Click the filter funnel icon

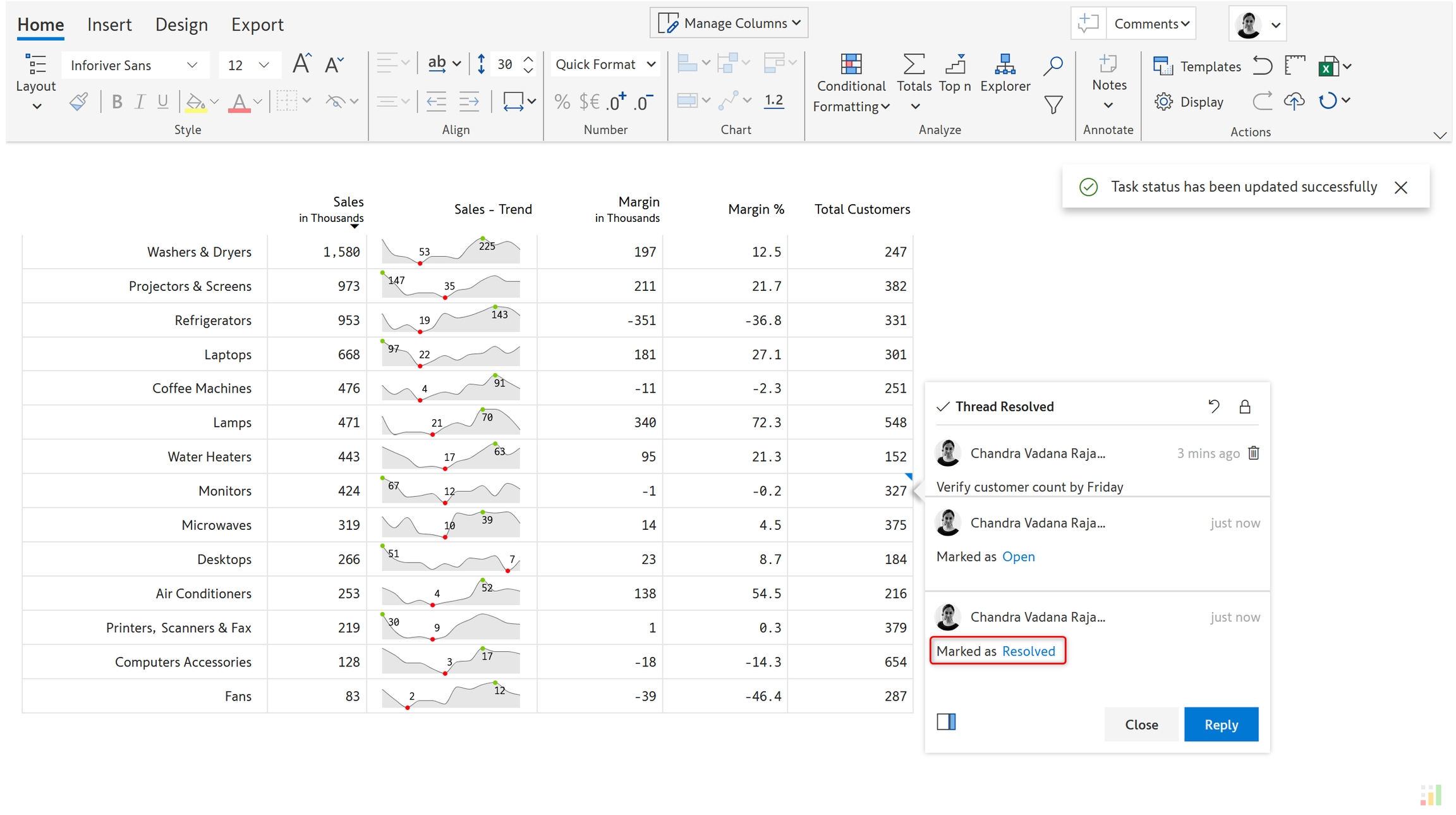click(x=1053, y=104)
